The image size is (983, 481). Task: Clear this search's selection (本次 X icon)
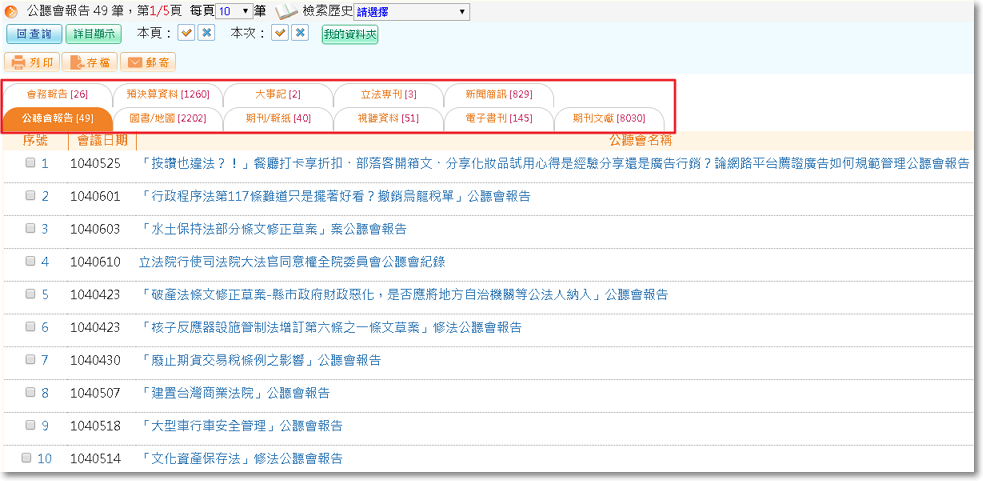[300, 33]
